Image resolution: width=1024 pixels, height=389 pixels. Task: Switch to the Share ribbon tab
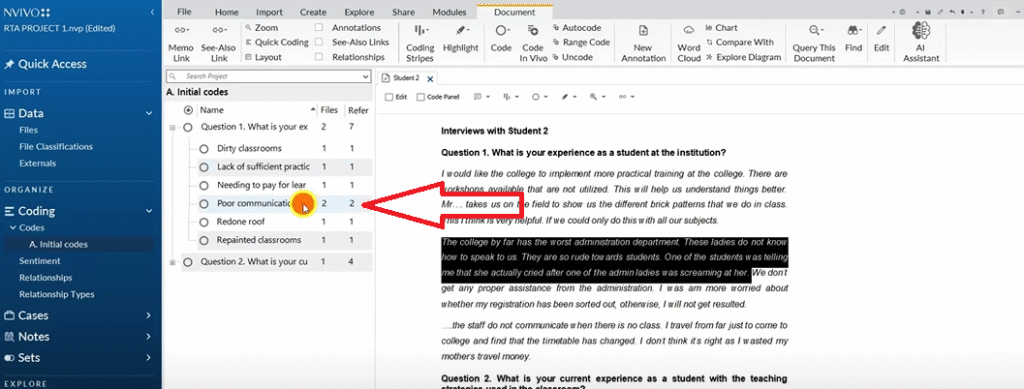[x=404, y=12]
